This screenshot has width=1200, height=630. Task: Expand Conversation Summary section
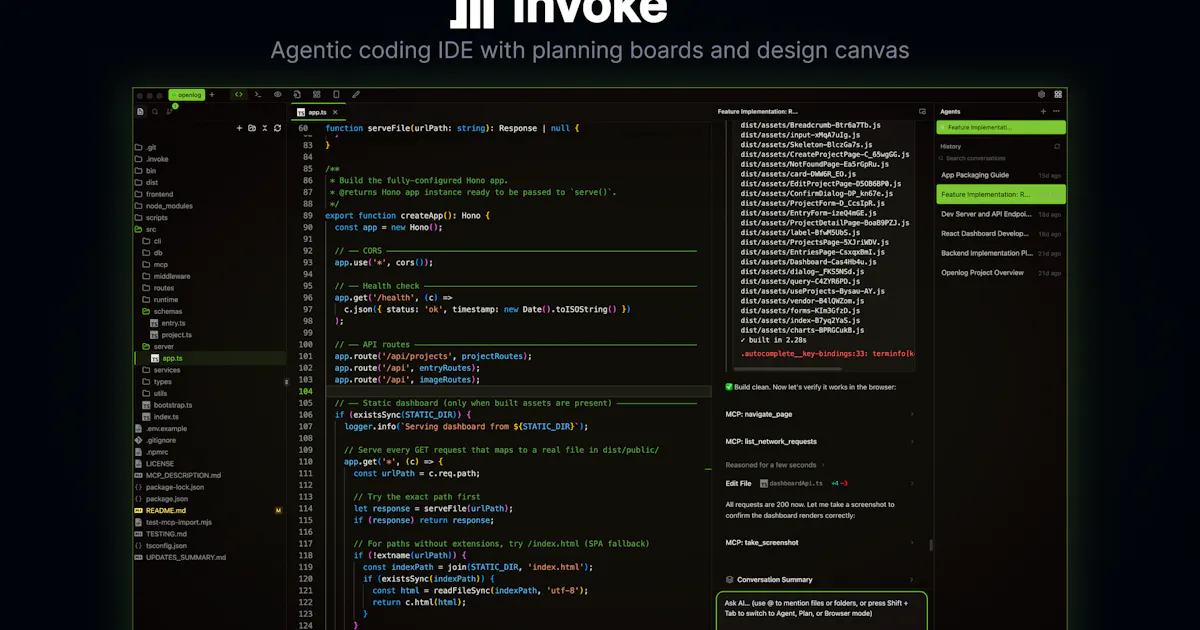(819, 579)
